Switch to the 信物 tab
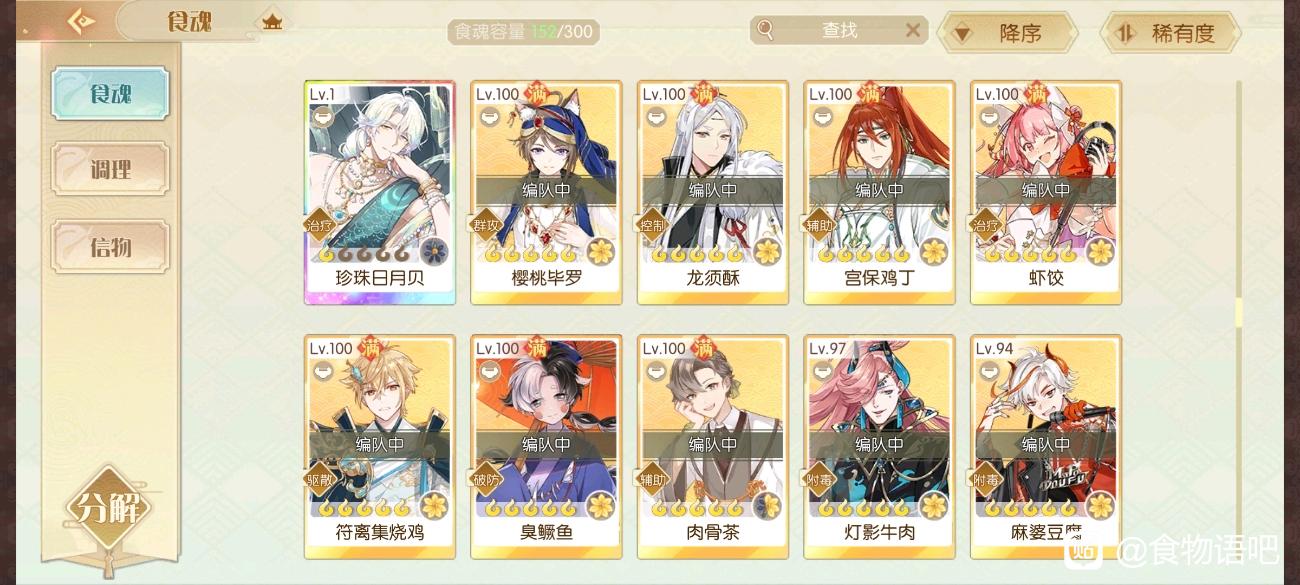 click(x=110, y=247)
